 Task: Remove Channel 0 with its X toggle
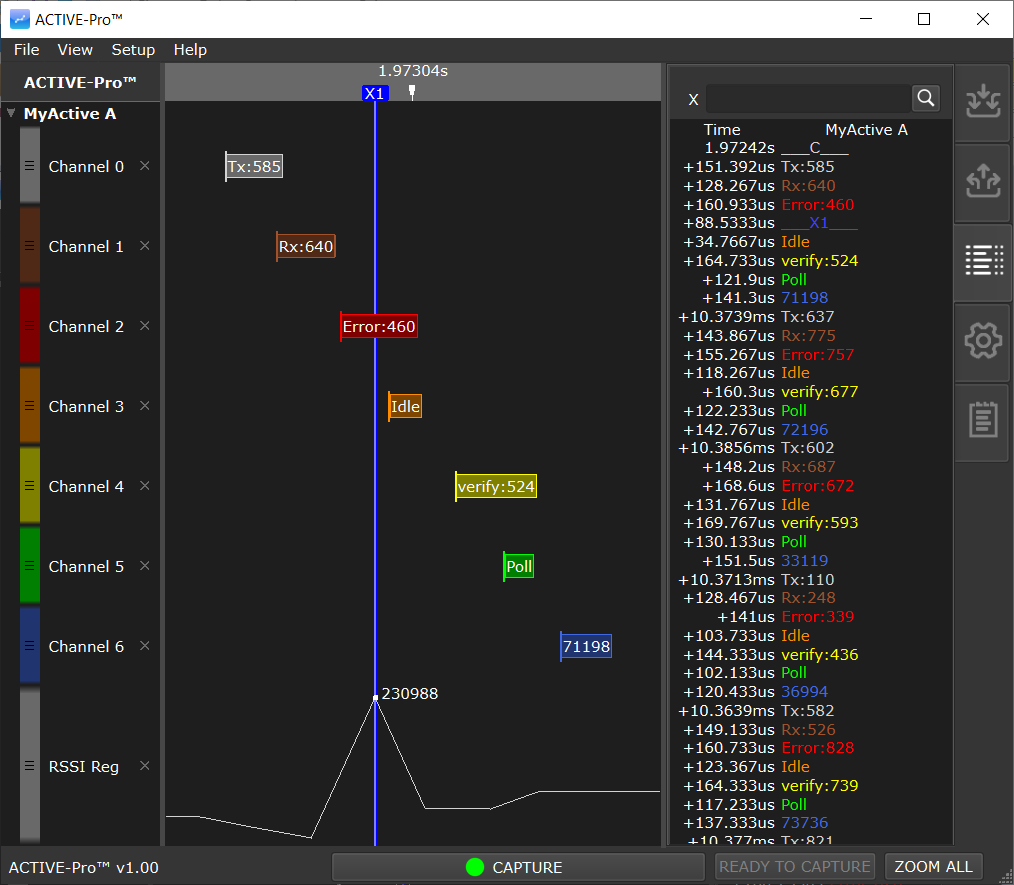point(144,166)
